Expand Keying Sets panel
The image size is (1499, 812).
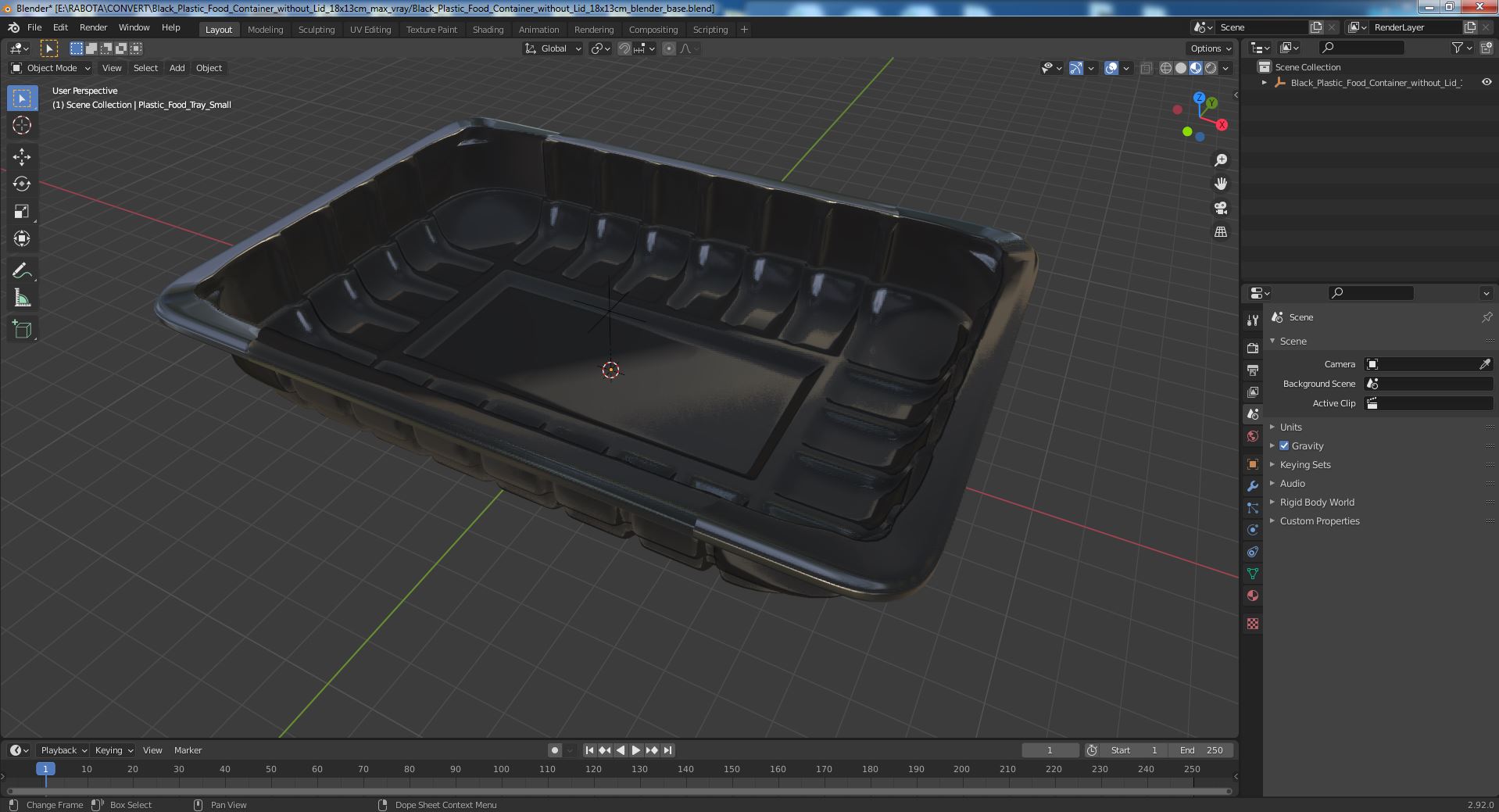(x=1304, y=464)
